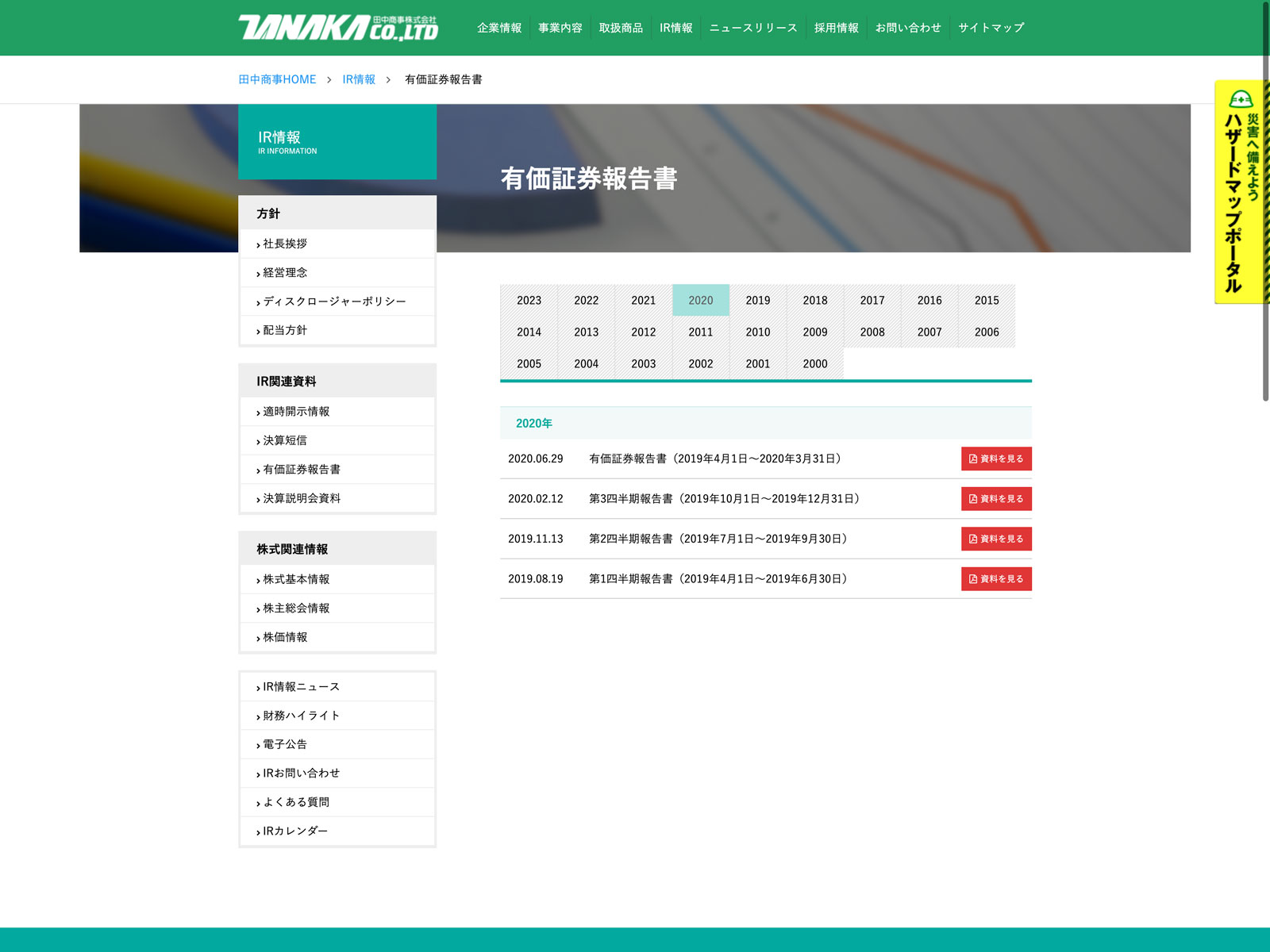The width and height of the screenshot is (1270, 952).
Task: Open IRカレンダー sidebar link
Action: [x=295, y=831]
